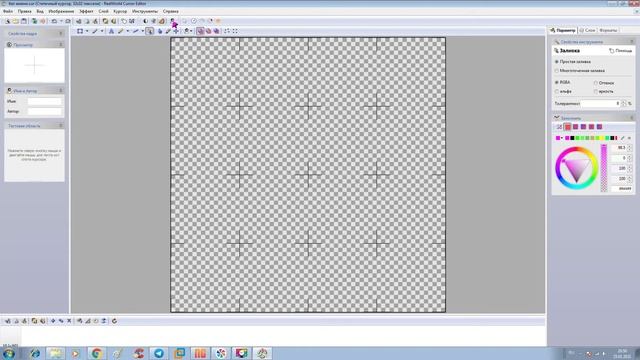Open the pencil tool dropdown arrow
The width and height of the screenshot is (640, 360).
click(127, 31)
